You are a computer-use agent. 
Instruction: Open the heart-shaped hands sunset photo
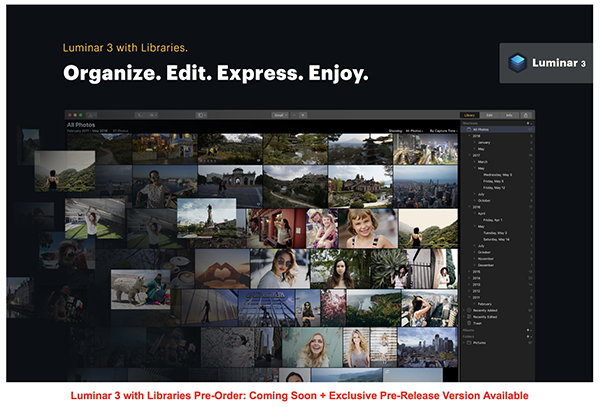tap(222, 269)
